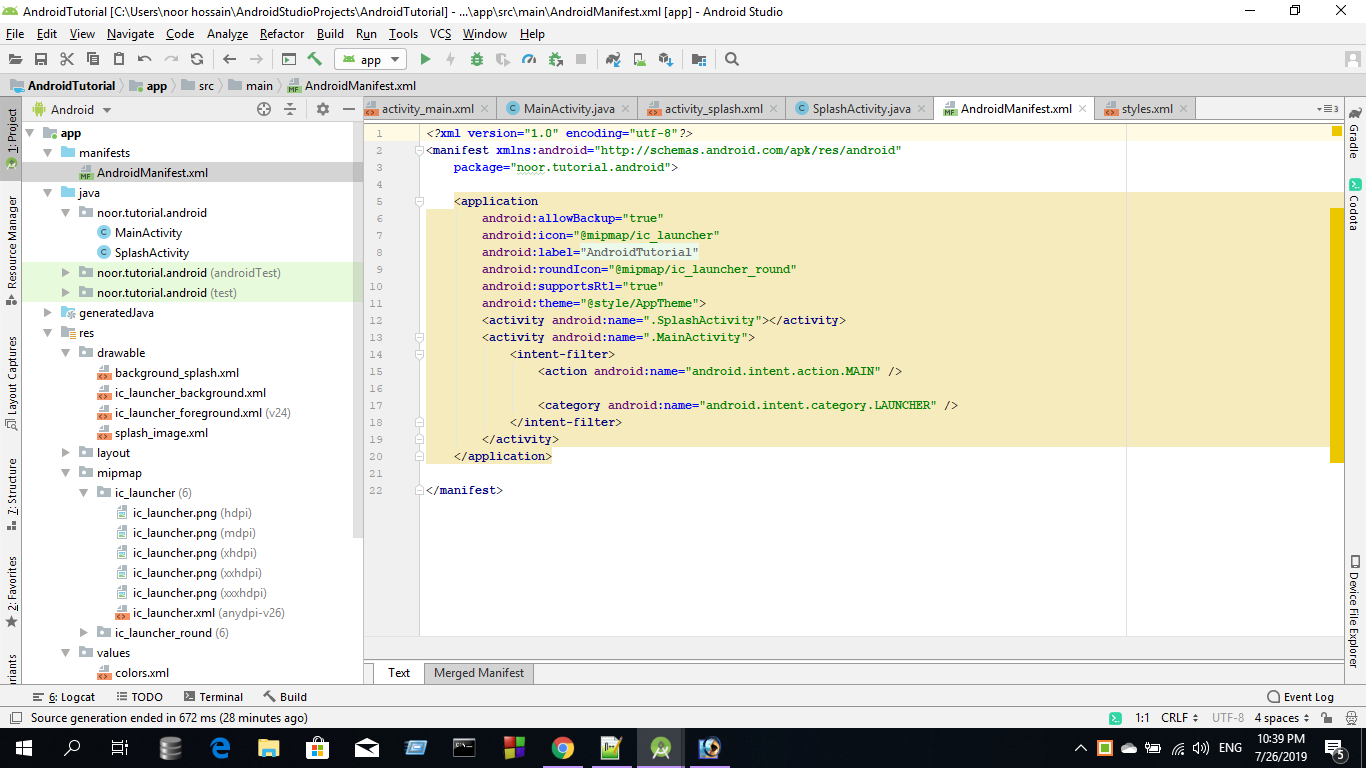This screenshot has height=768, width=1366.
Task: Click Attach Debugger to Android Process
Action: (555, 59)
